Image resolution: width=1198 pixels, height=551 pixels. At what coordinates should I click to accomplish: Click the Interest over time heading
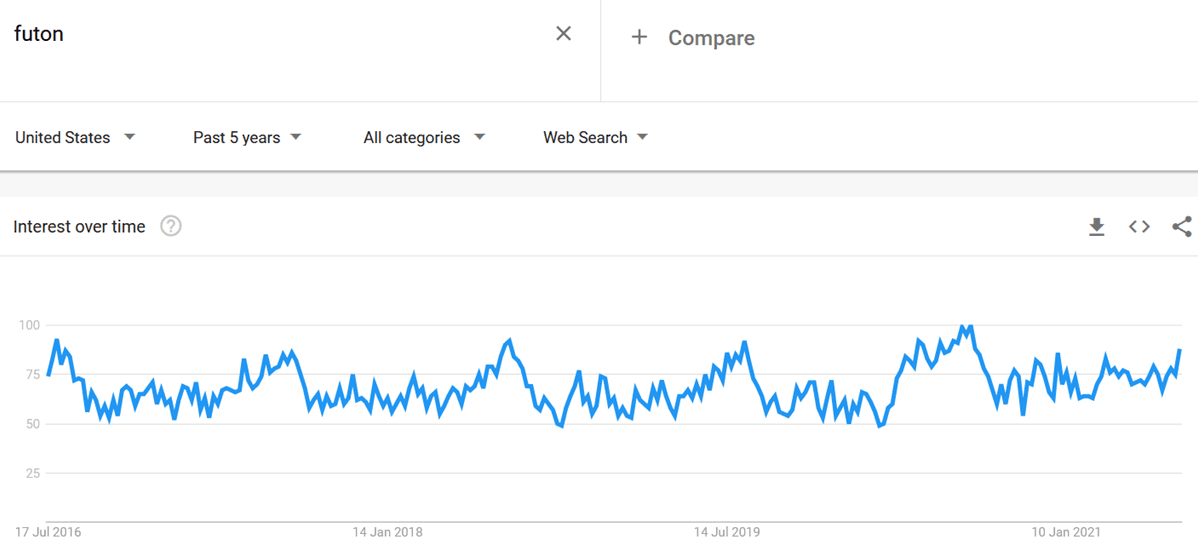[x=79, y=227]
